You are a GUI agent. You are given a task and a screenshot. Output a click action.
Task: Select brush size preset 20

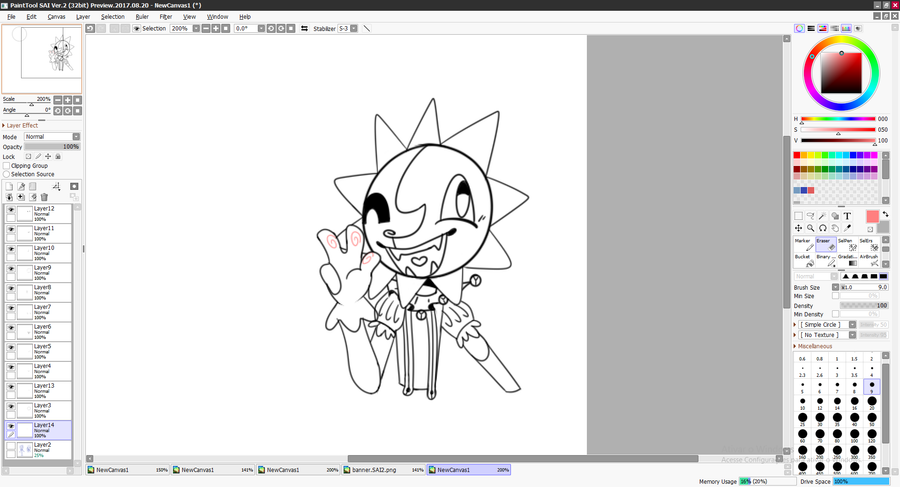point(872,403)
